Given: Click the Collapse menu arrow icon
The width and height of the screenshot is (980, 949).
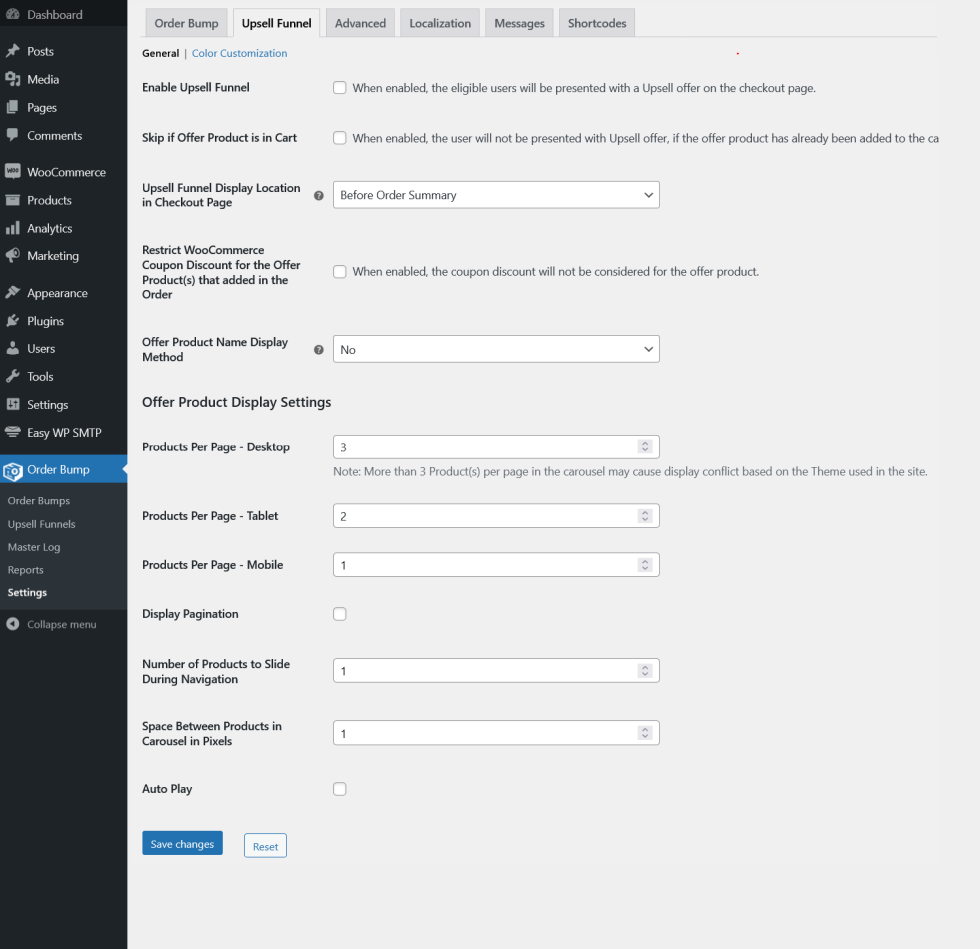Looking at the screenshot, I should pyautogui.click(x=13, y=624).
